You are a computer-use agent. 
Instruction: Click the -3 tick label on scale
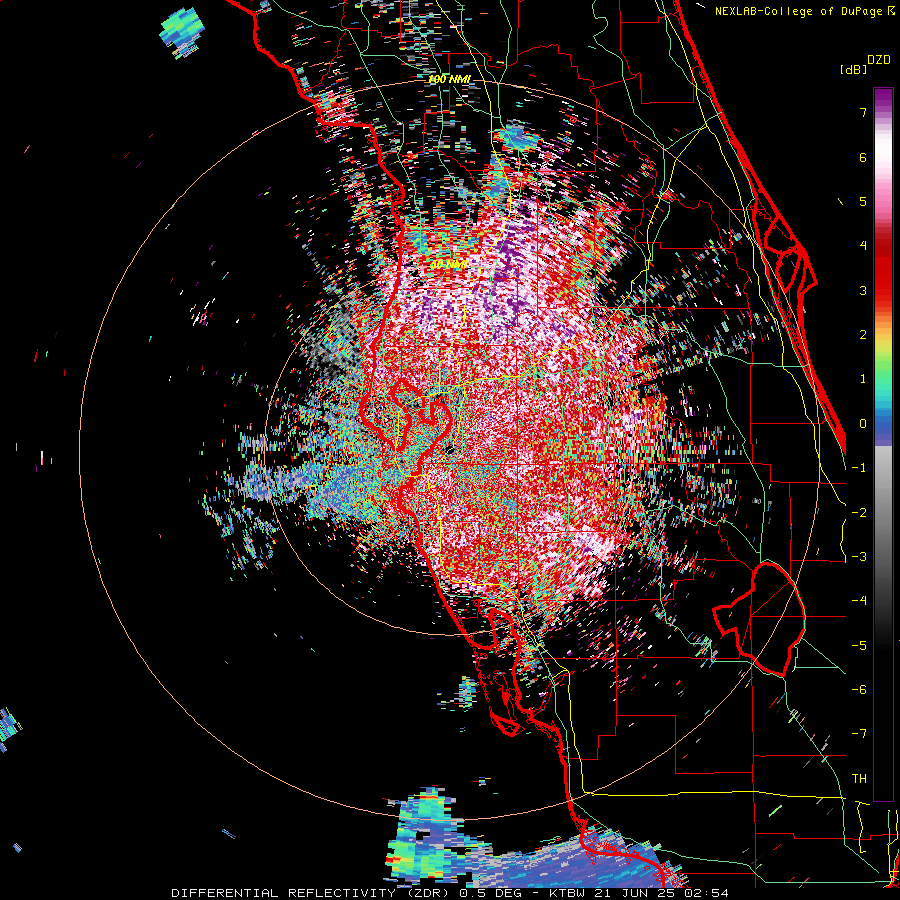tap(859, 557)
